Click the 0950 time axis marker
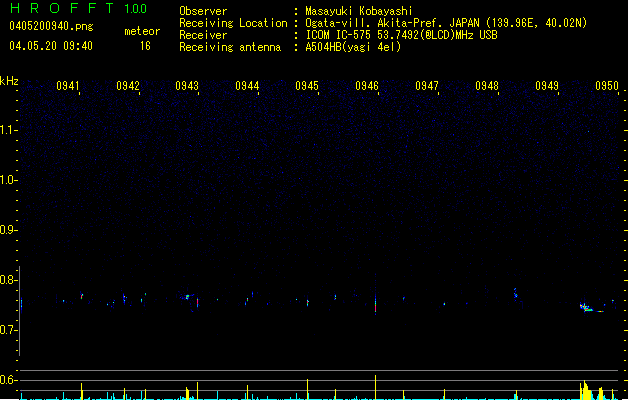This screenshot has height=400, width=629. click(607, 86)
